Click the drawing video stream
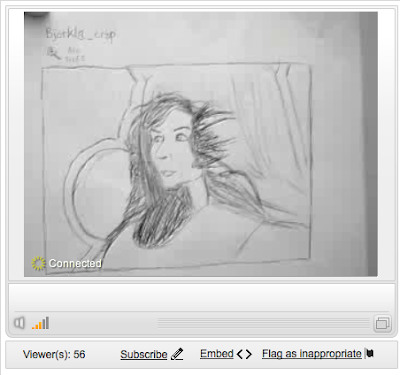Viewport: 400px width, 375px height. click(201, 144)
